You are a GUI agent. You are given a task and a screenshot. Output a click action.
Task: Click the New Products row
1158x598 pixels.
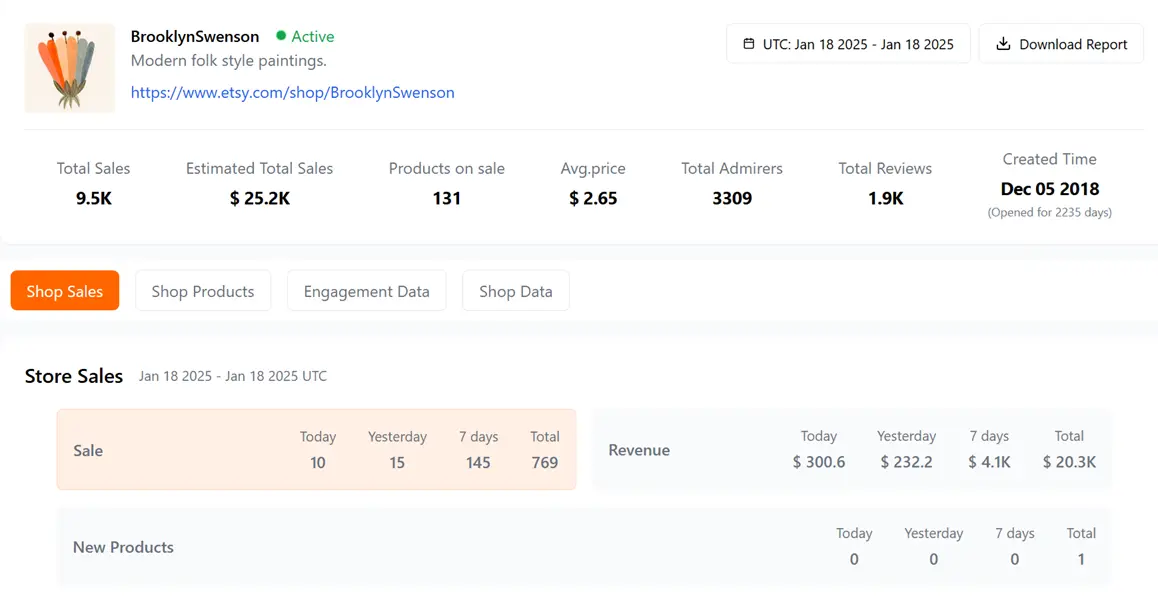click(x=583, y=547)
